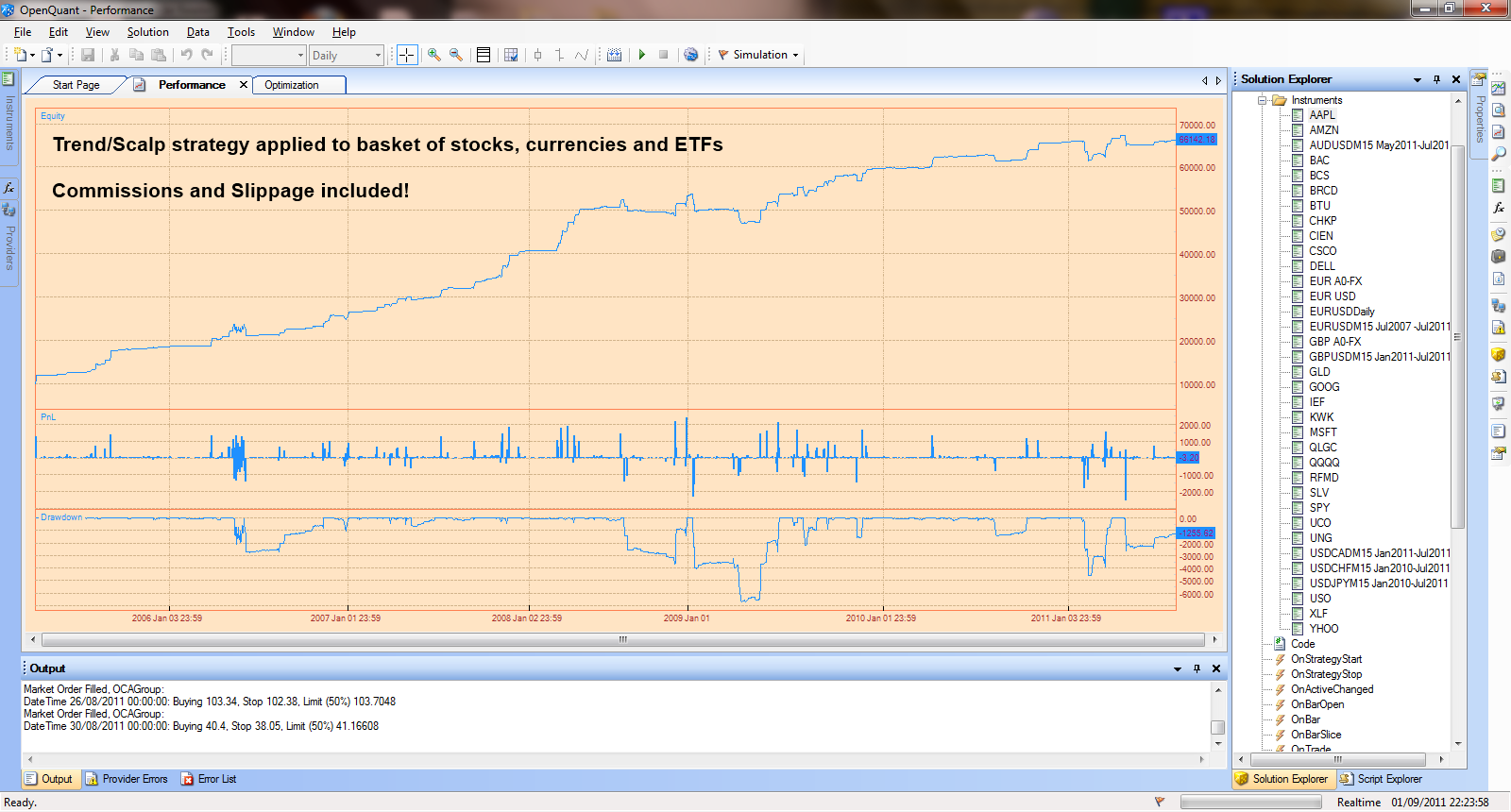Select the AAPL instrument
1511x812 pixels.
(1322, 115)
